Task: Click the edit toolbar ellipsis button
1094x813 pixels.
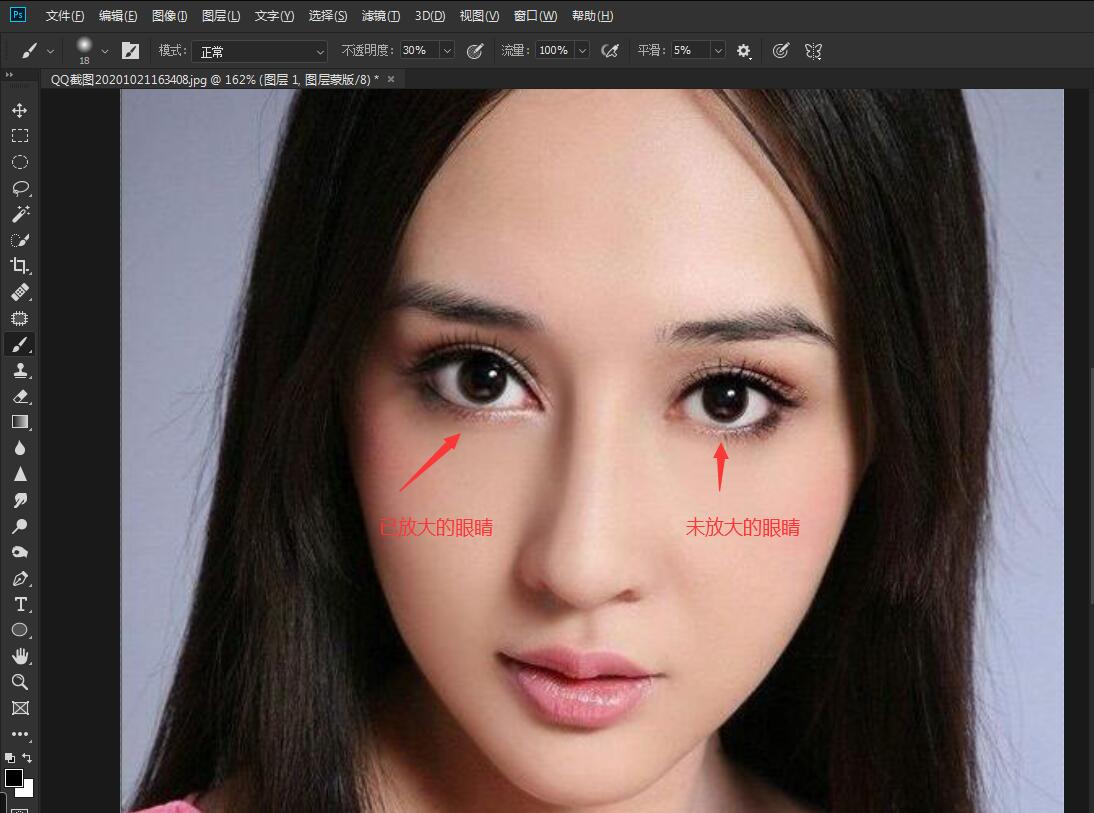Action: [20, 733]
